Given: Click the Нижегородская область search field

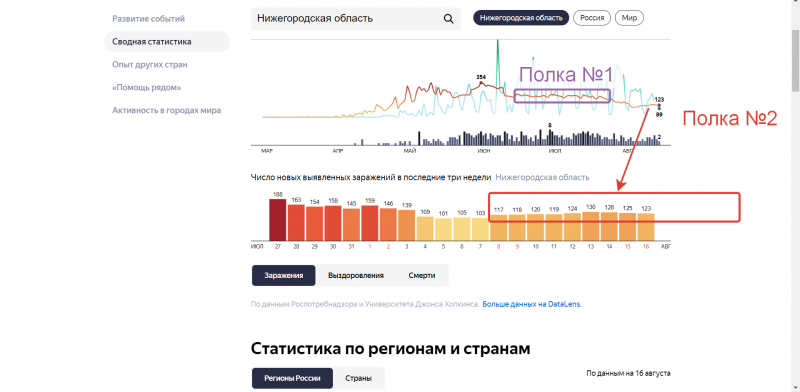Looking at the screenshot, I should point(356,19).
